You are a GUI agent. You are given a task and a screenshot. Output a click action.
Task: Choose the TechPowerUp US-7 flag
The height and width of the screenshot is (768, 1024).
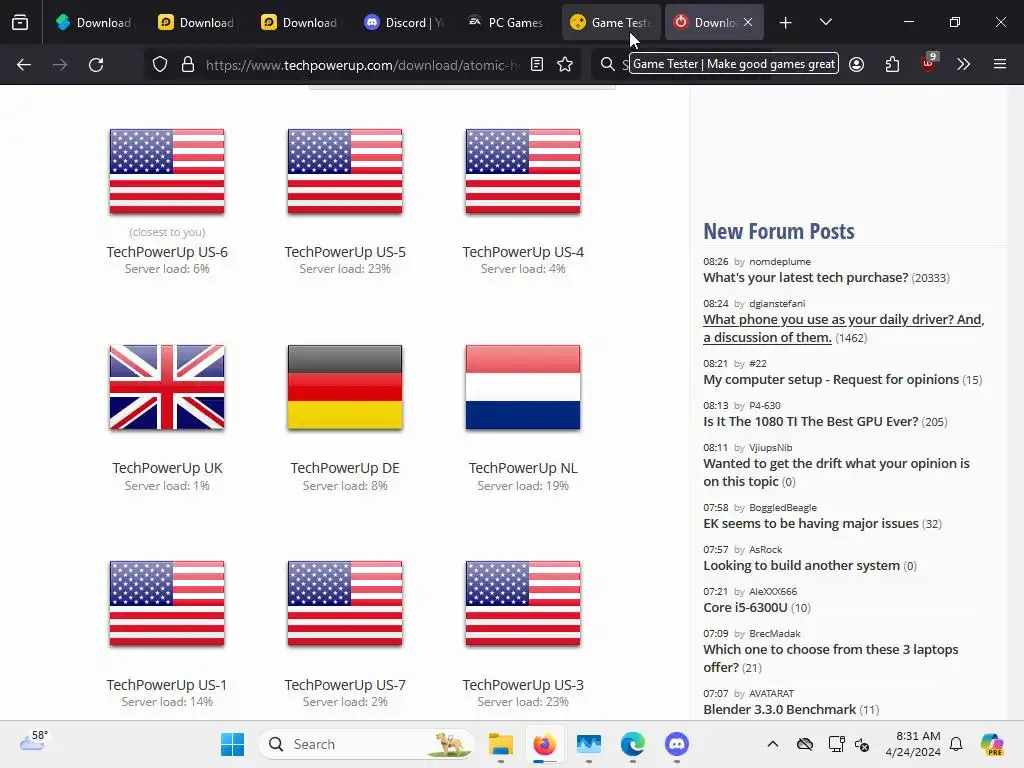345,603
